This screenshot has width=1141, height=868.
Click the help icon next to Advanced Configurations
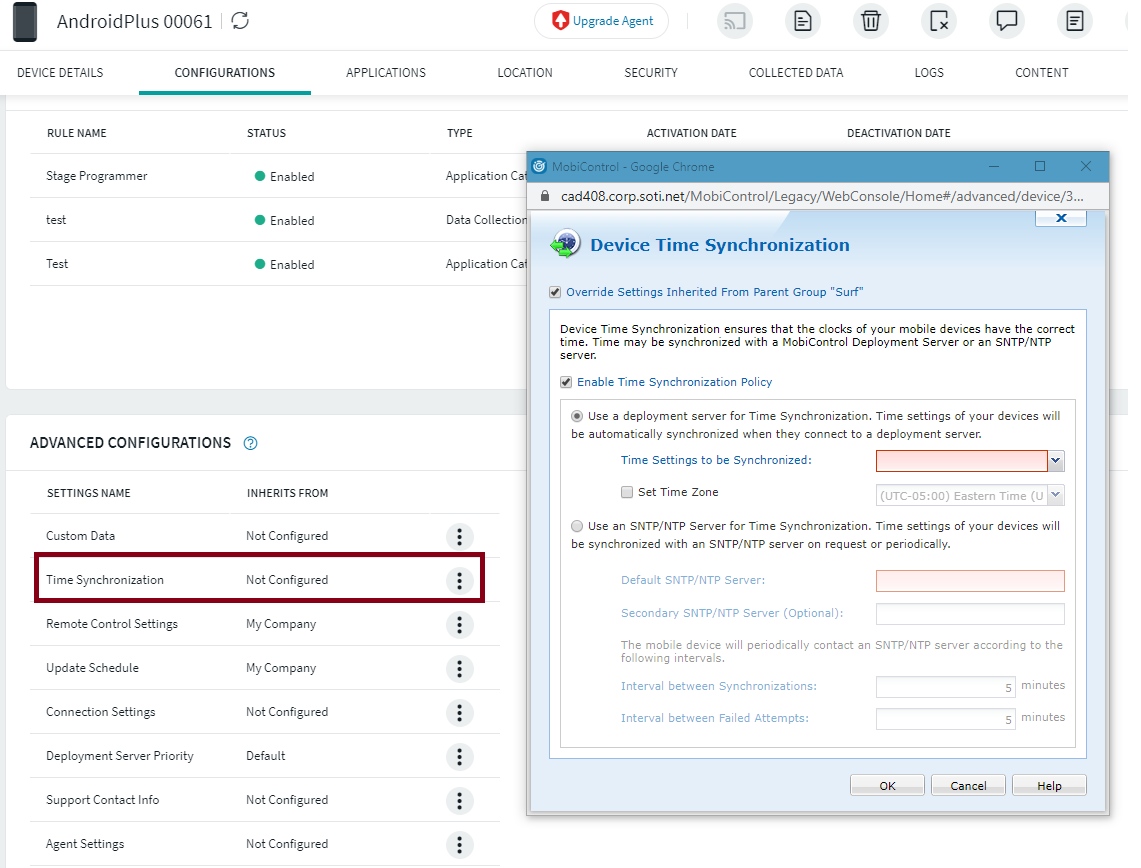(251, 443)
